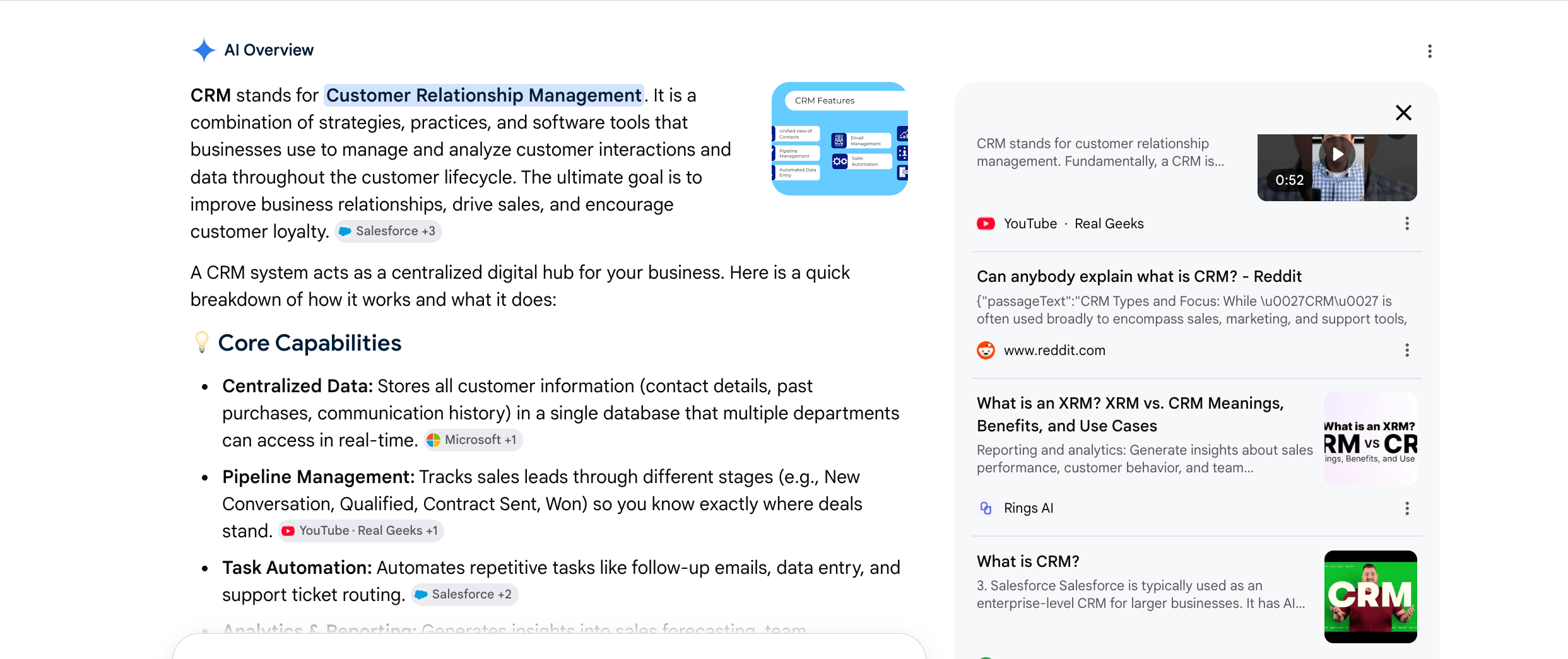Open the YouTube · Real Geeks +1 citation chip
This screenshot has width=1568, height=659.
point(360,531)
